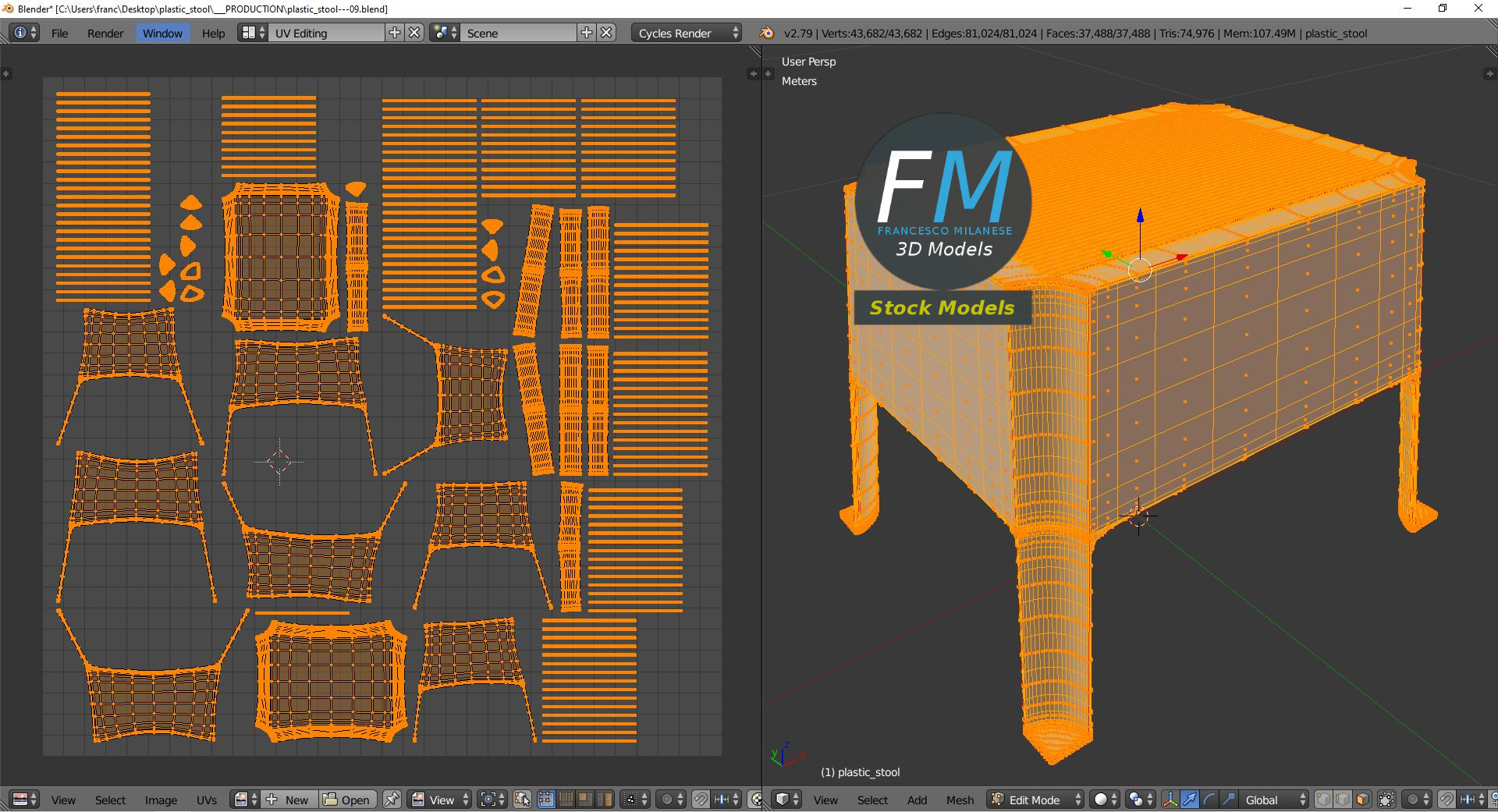The width and height of the screenshot is (1498, 812).
Task: Open the Add menu
Action: (x=917, y=800)
